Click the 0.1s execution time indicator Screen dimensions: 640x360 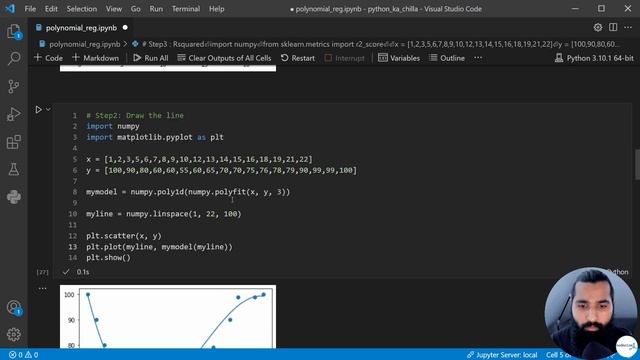83,272
